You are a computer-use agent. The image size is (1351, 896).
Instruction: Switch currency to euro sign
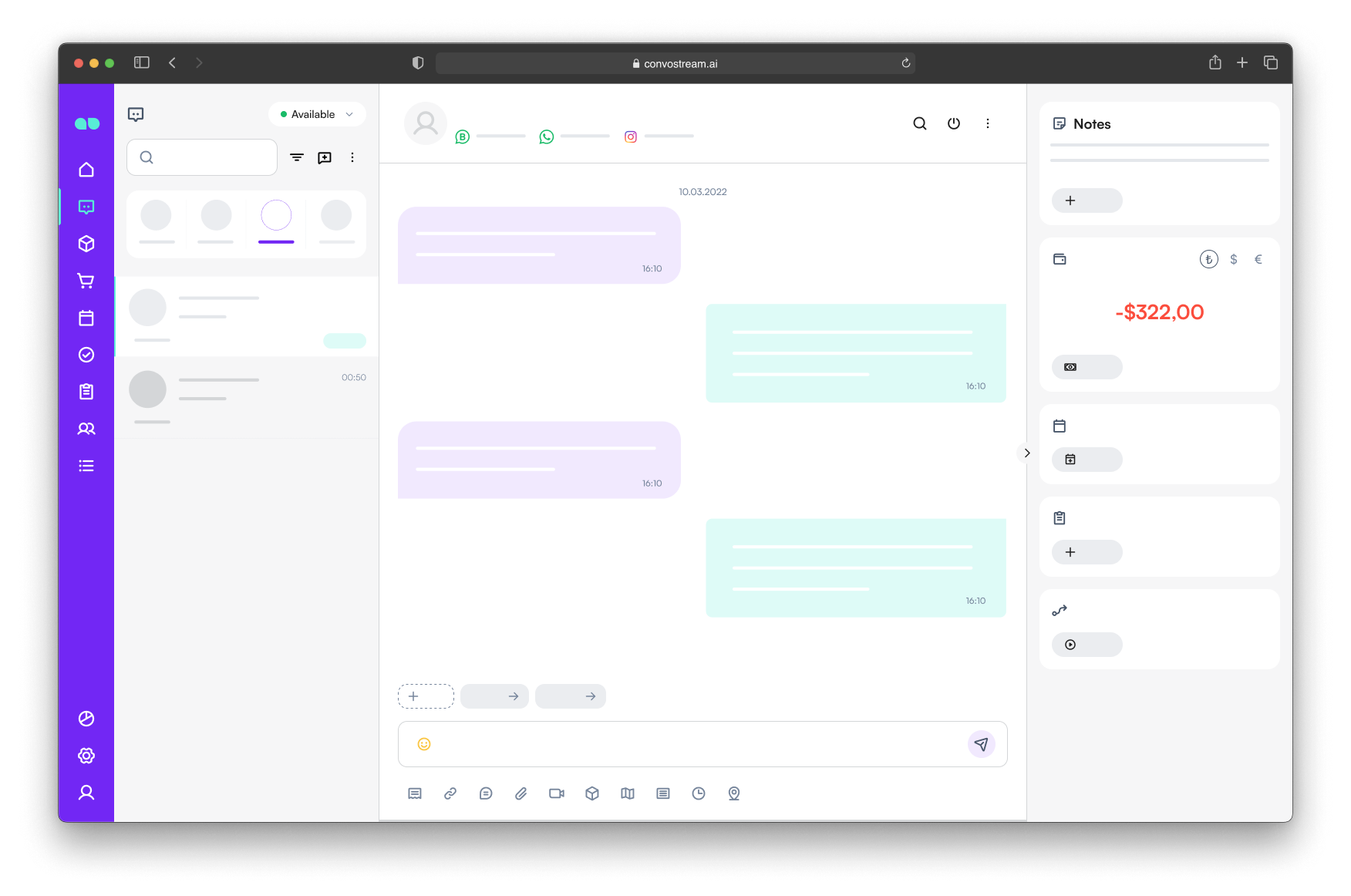point(1258,259)
